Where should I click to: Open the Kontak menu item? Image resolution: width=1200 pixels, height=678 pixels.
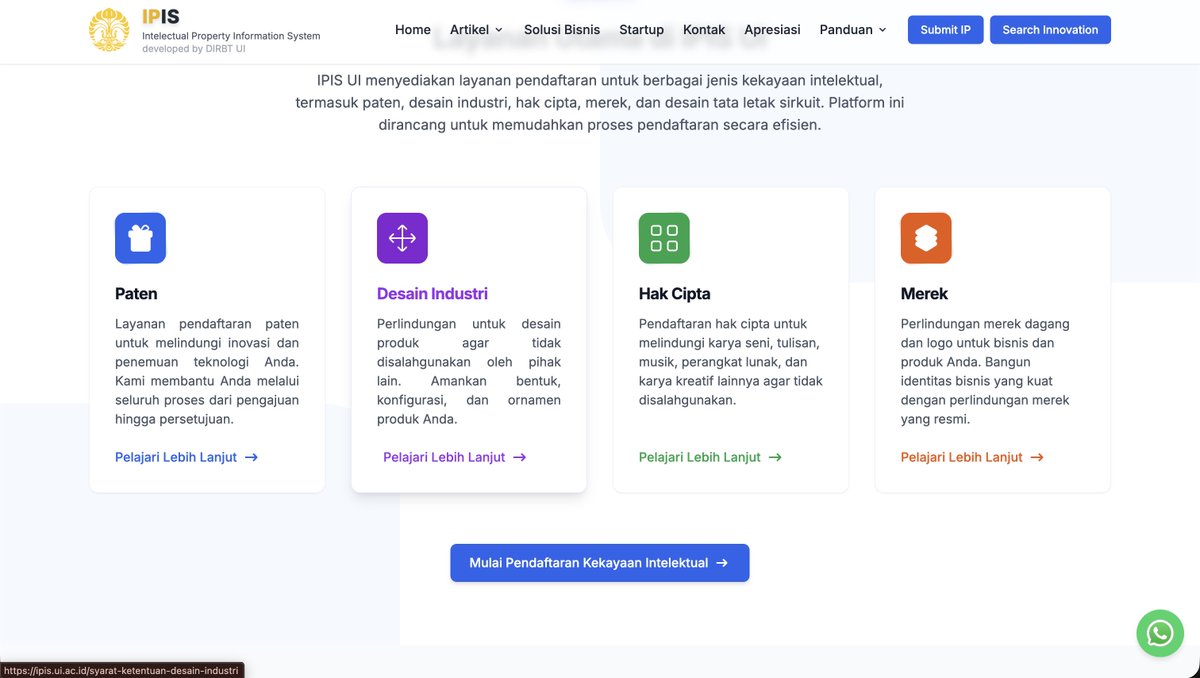pyautogui.click(x=704, y=30)
